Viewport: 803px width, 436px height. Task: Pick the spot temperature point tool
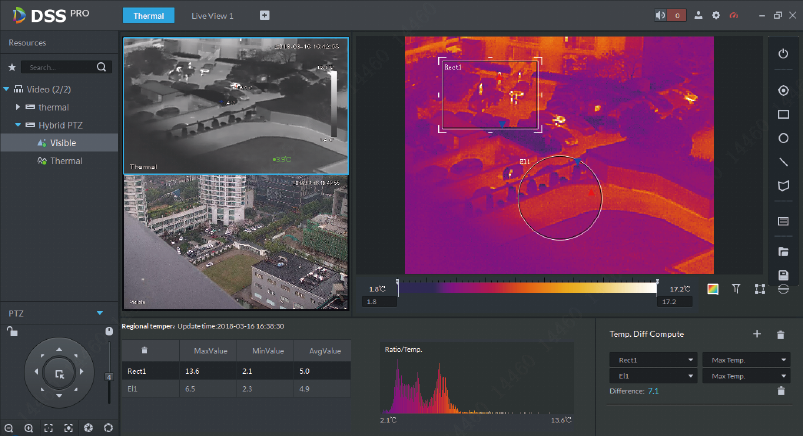coord(783,90)
